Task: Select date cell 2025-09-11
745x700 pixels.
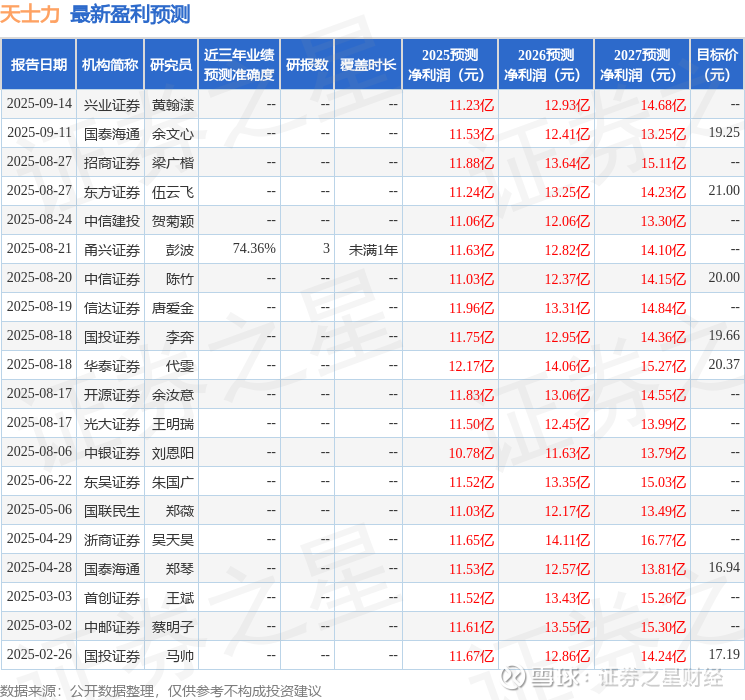Action: (x=39, y=133)
